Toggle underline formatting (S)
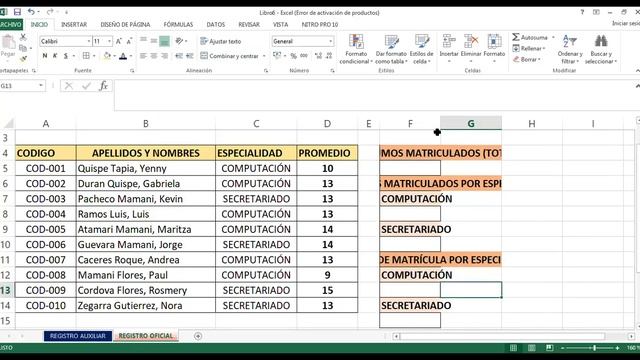The image size is (640, 360). coord(65,56)
